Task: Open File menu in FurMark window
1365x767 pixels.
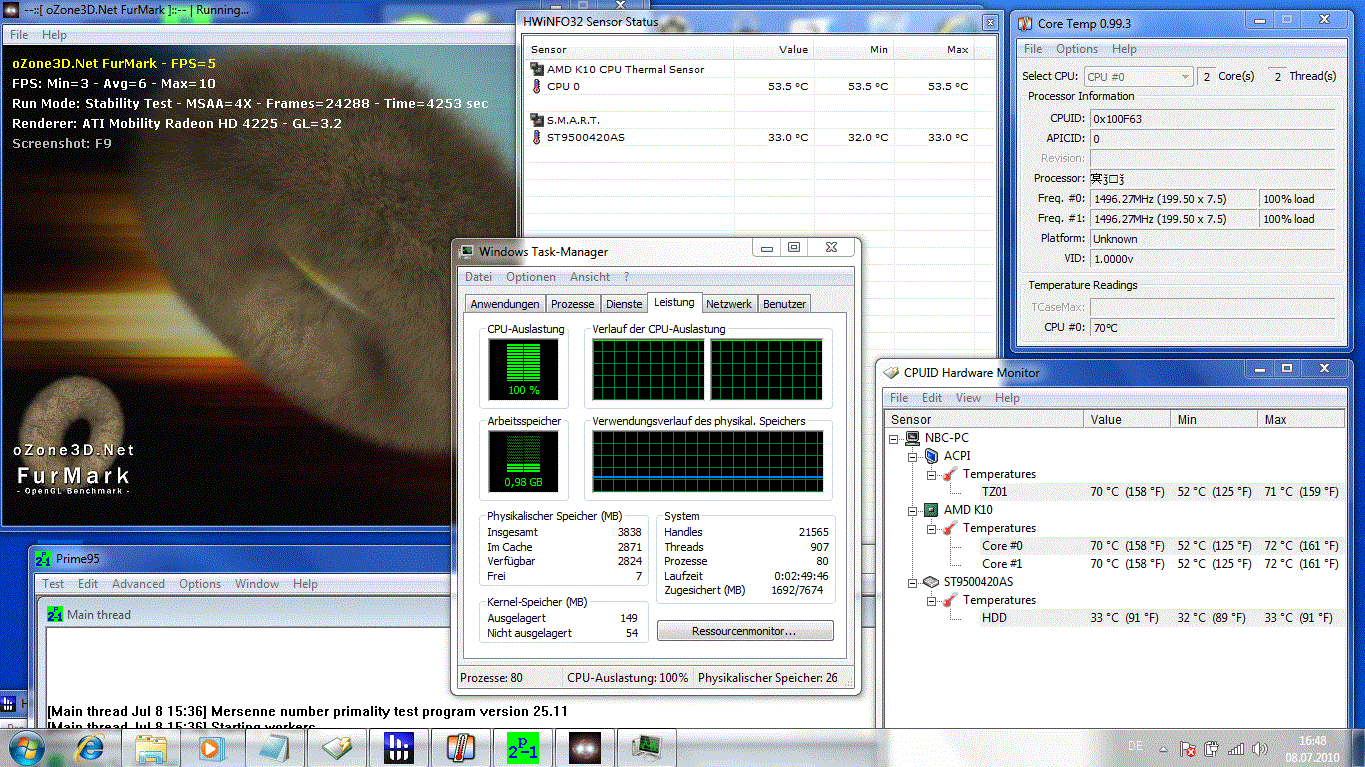Action: click(18, 35)
